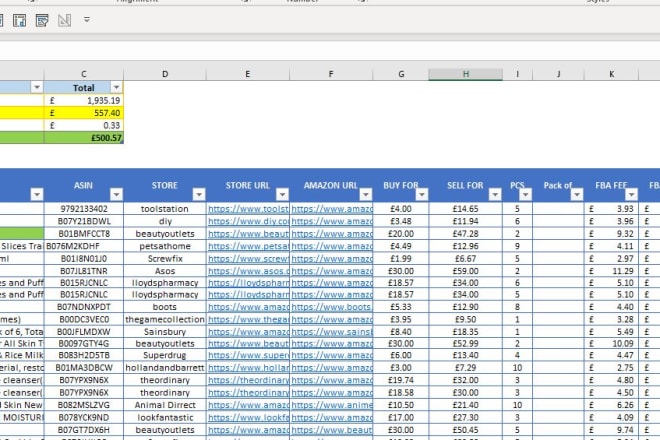Open the petsathome store URL link

(x=248, y=246)
